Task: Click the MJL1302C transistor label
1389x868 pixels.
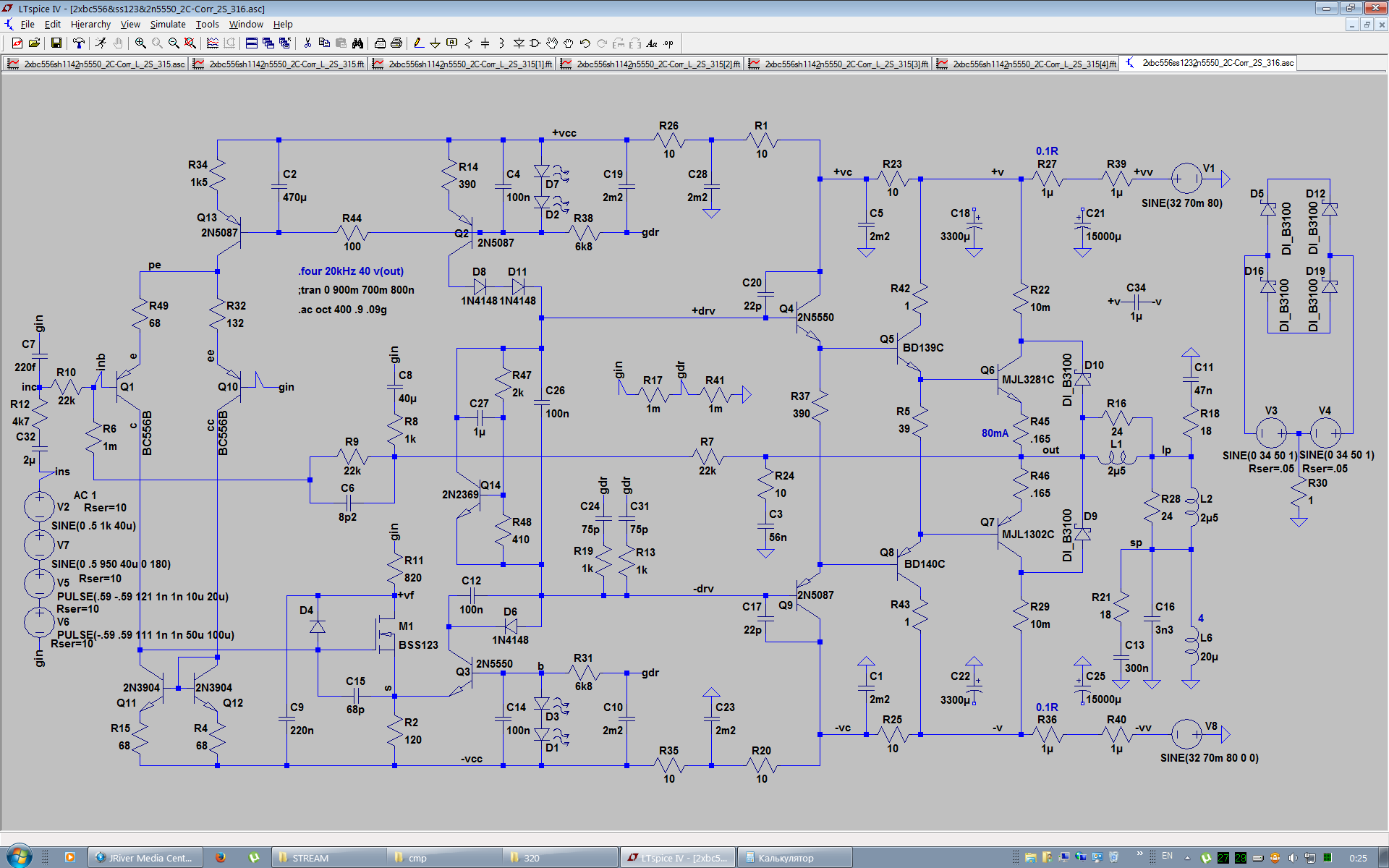Action: [1028, 535]
